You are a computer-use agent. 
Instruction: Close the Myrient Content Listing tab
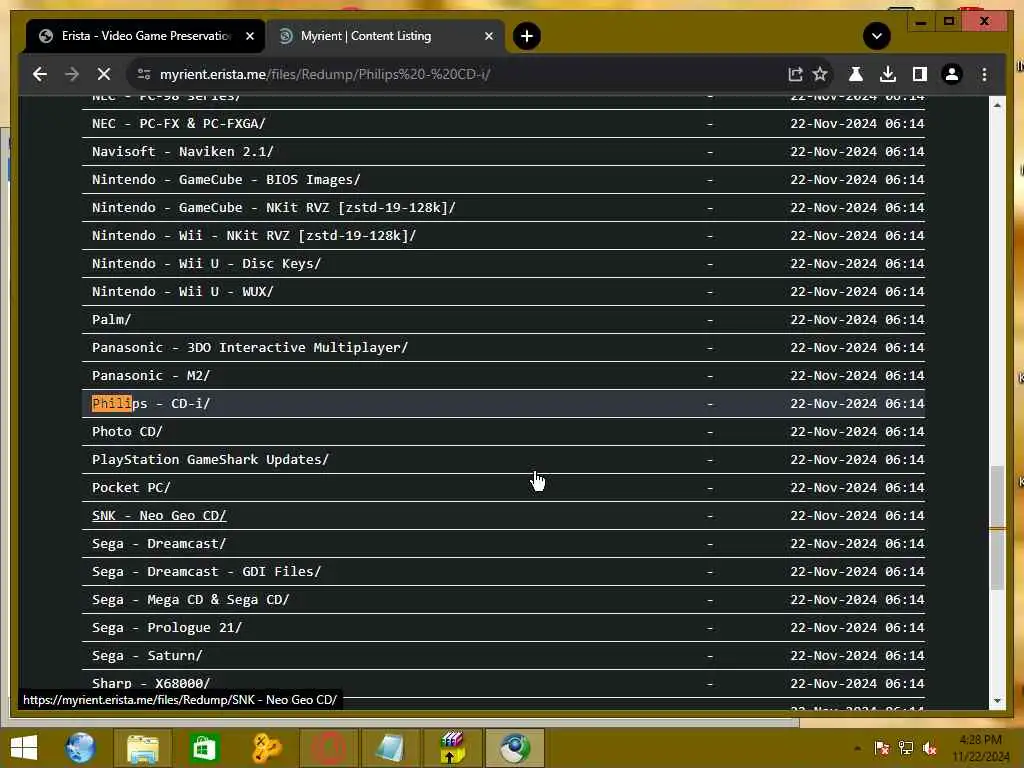tap(488, 36)
